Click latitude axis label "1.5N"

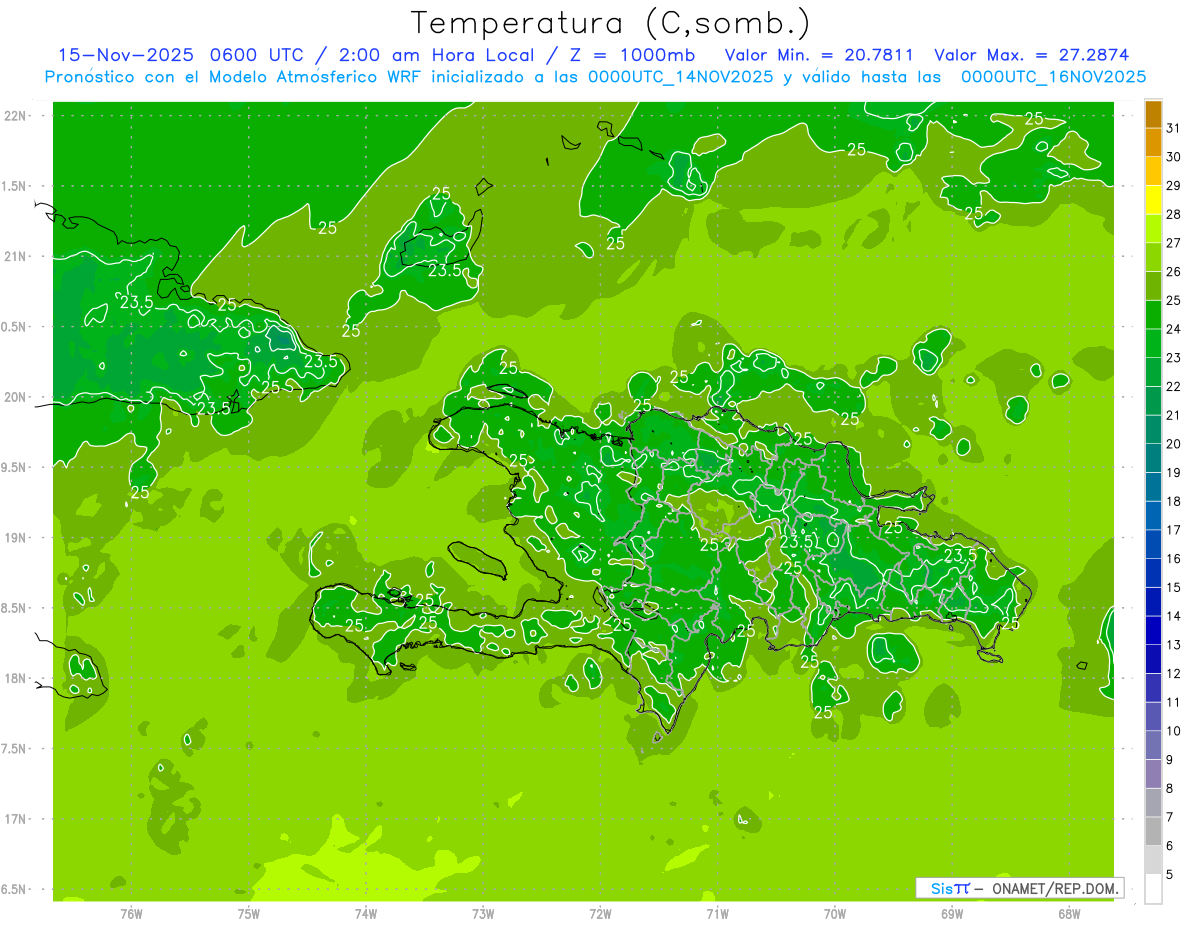(15, 186)
